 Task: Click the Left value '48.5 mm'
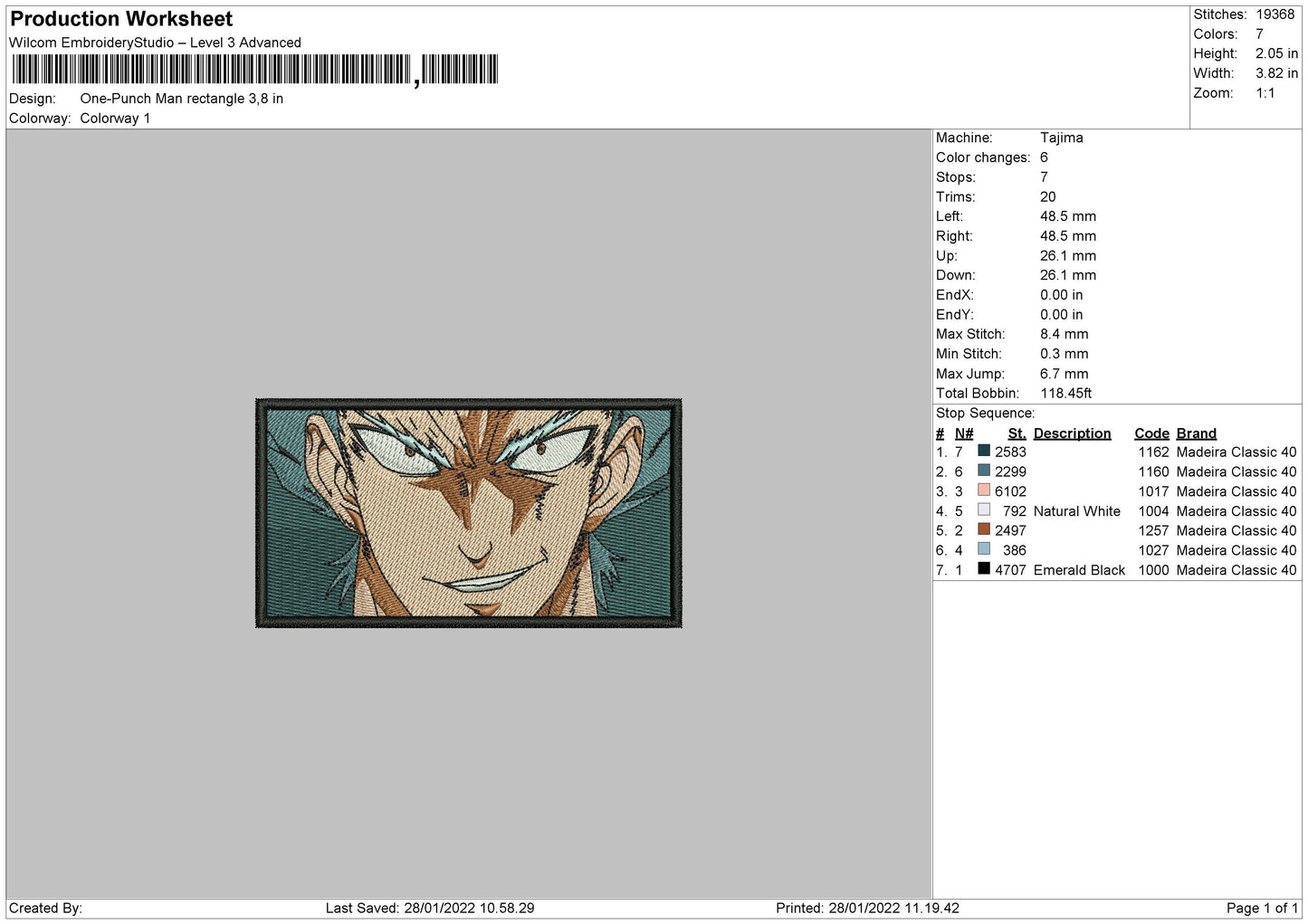(x=1068, y=216)
